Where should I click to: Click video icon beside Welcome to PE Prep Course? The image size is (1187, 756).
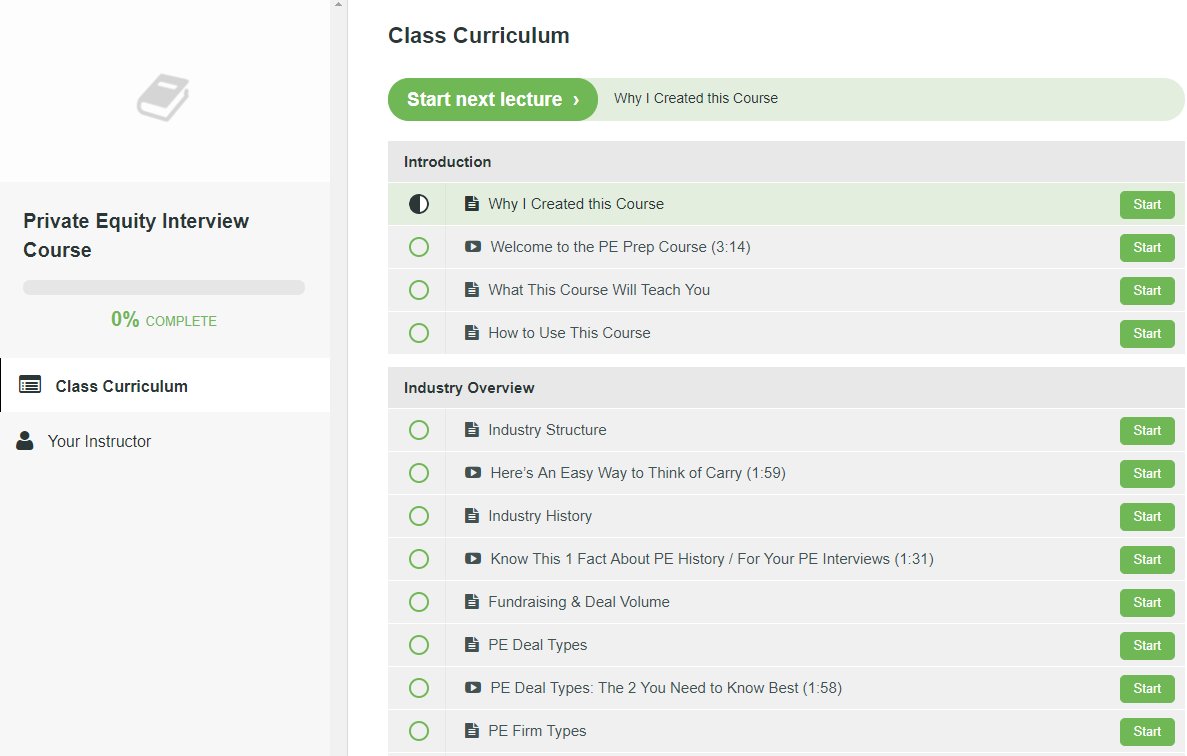tap(473, 247)
